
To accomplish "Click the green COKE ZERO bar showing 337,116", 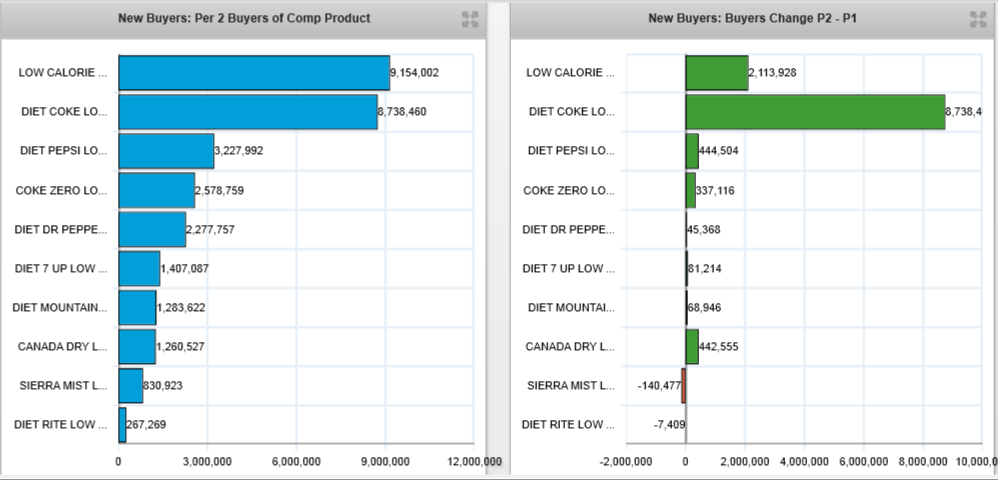I will 691,190.
